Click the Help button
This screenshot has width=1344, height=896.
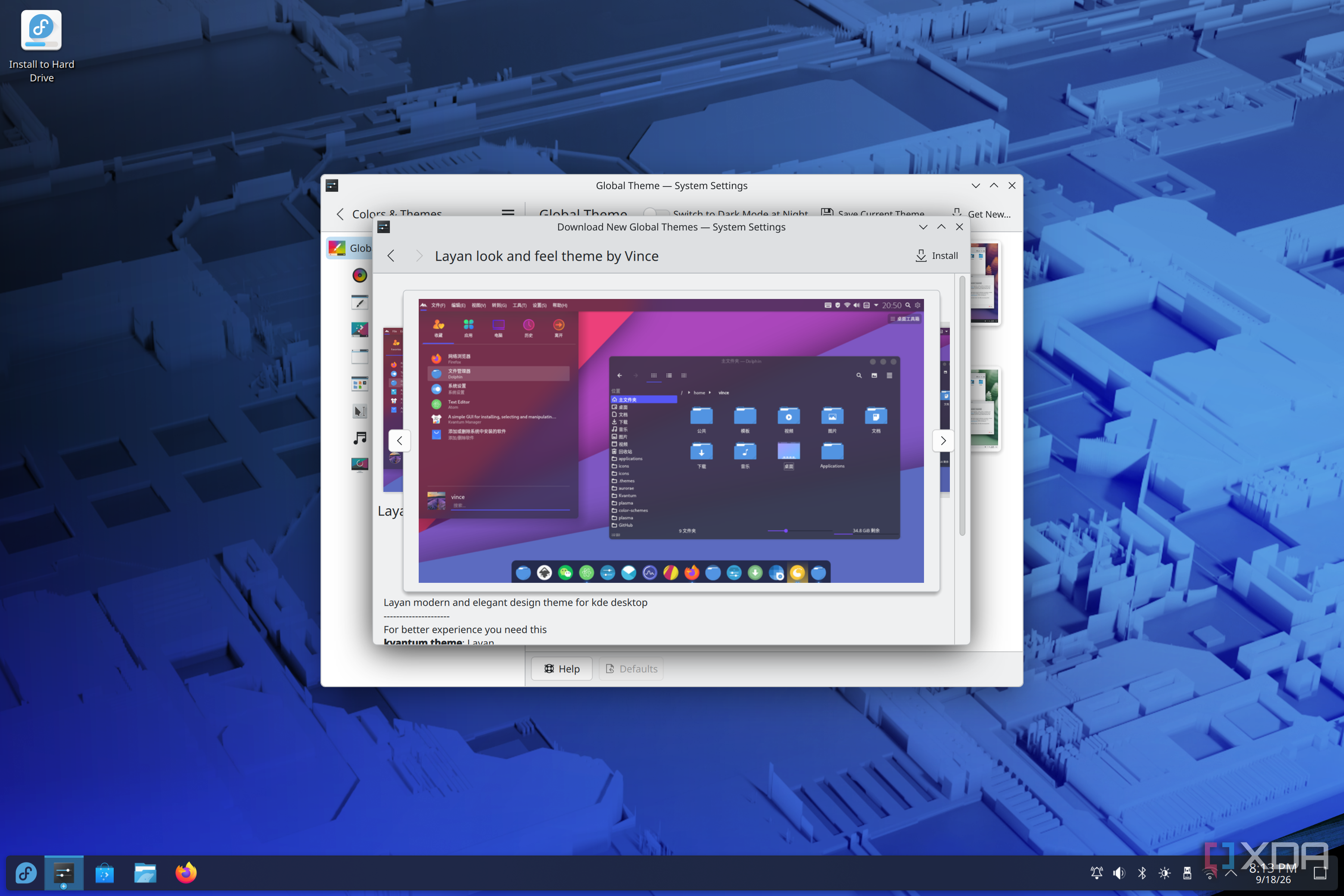point(561,669)
